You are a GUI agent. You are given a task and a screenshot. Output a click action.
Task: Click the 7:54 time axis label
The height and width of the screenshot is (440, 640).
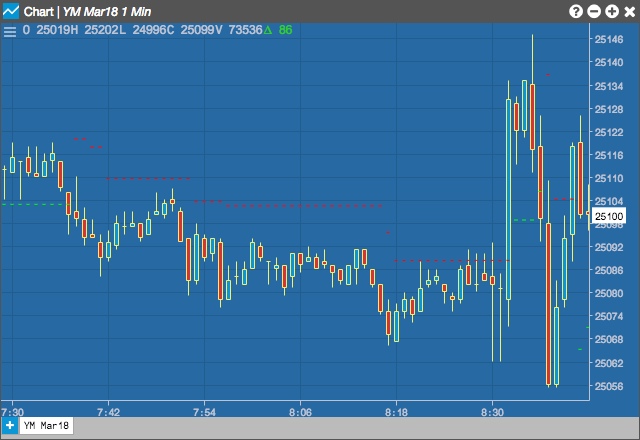tap(204, 412)
